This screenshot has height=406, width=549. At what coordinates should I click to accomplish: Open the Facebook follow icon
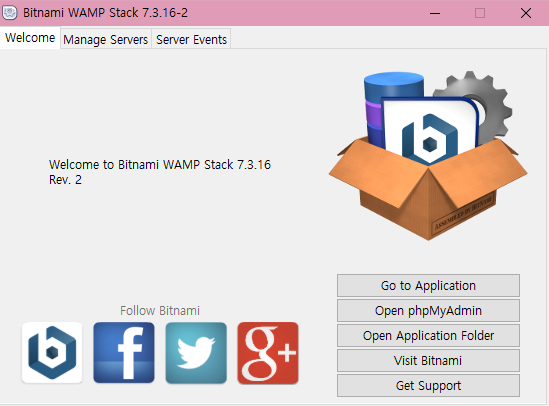[x=124, y=352]
